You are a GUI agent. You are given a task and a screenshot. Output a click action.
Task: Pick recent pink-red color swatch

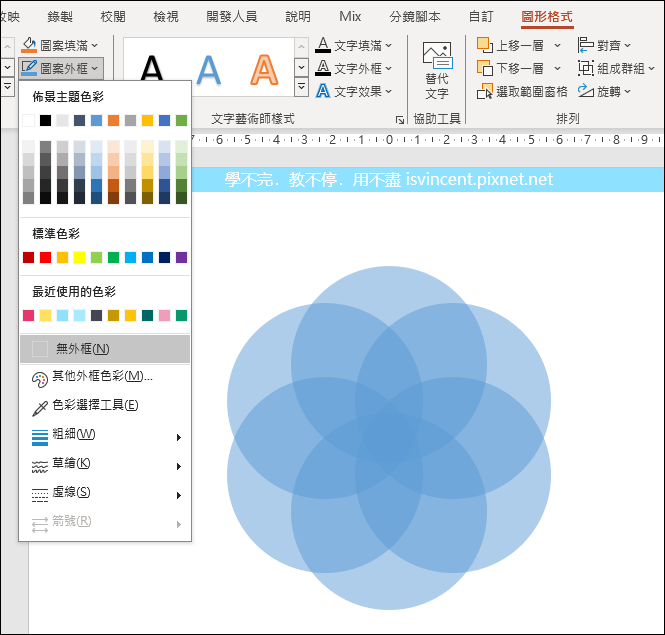click(28, 316)
